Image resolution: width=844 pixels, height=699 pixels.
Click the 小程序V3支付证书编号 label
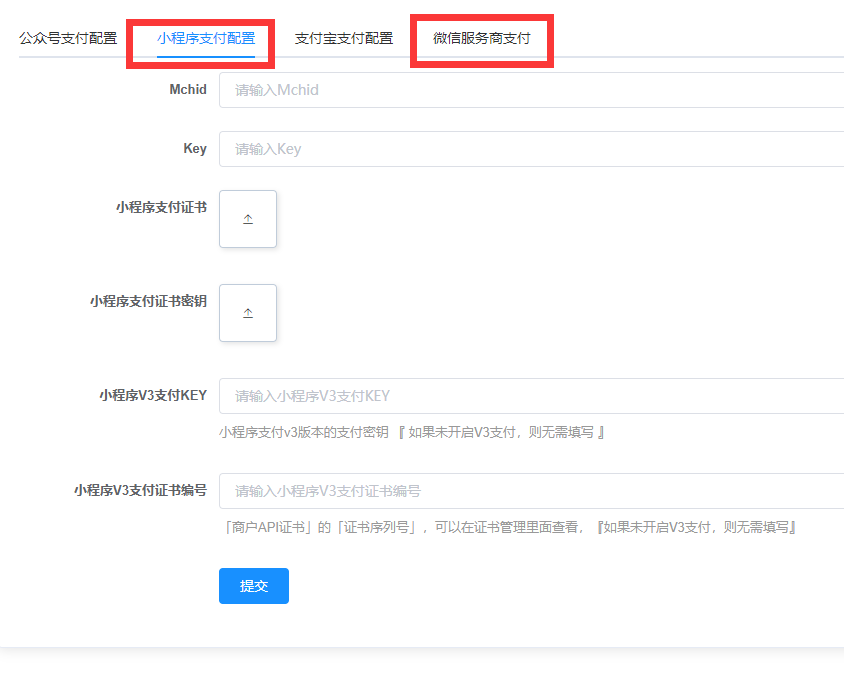click(x=140, y=490)
